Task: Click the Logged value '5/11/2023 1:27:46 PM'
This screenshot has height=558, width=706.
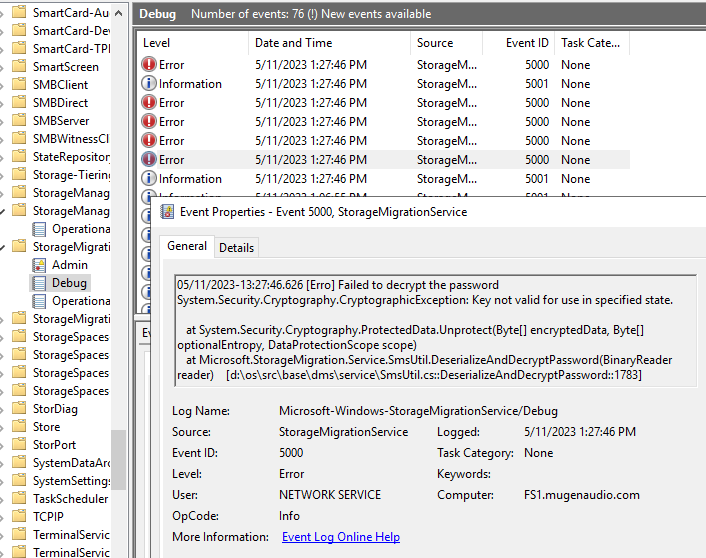Action: pyautogui.click(x=580, y=432)
